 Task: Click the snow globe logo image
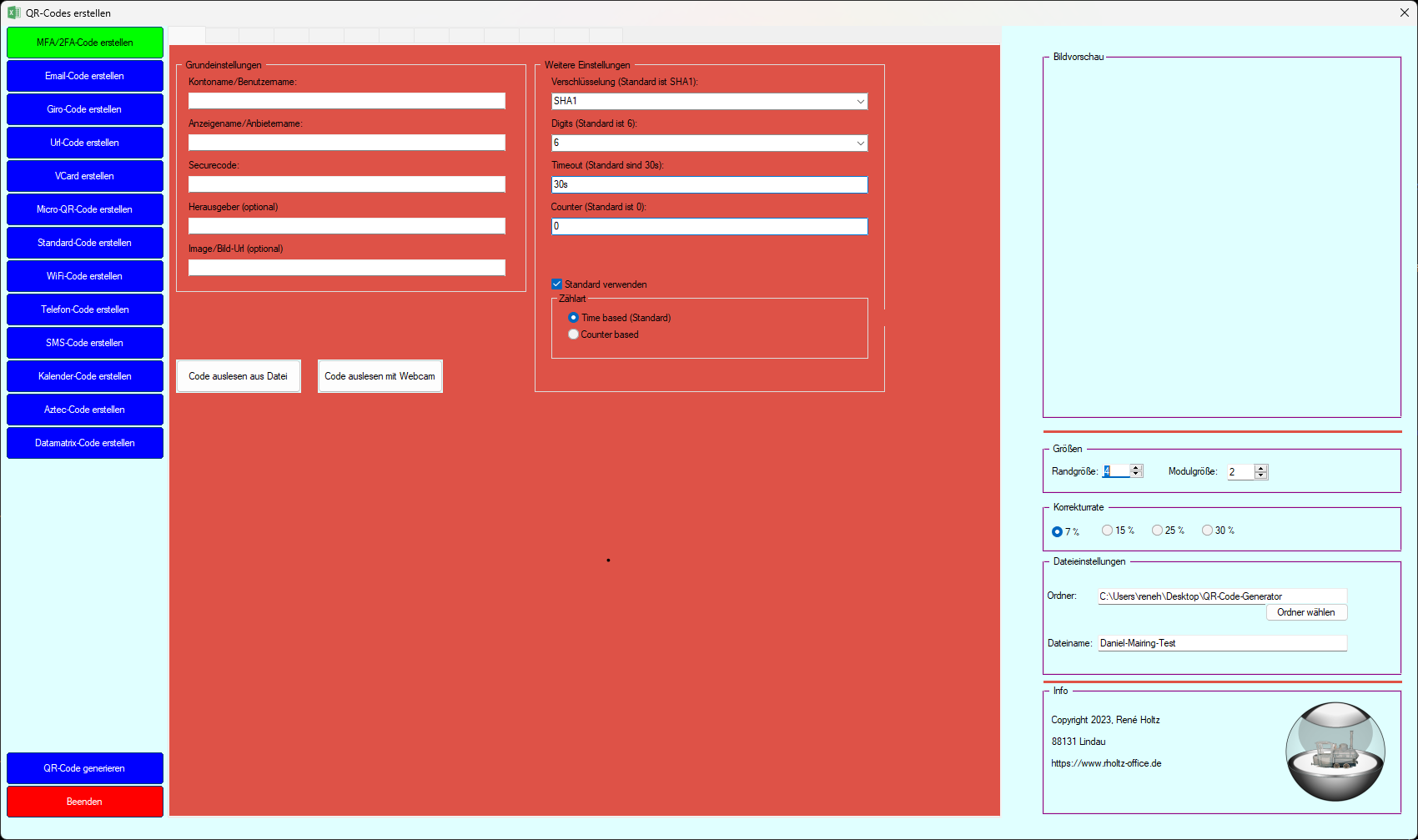(1335, 751)
